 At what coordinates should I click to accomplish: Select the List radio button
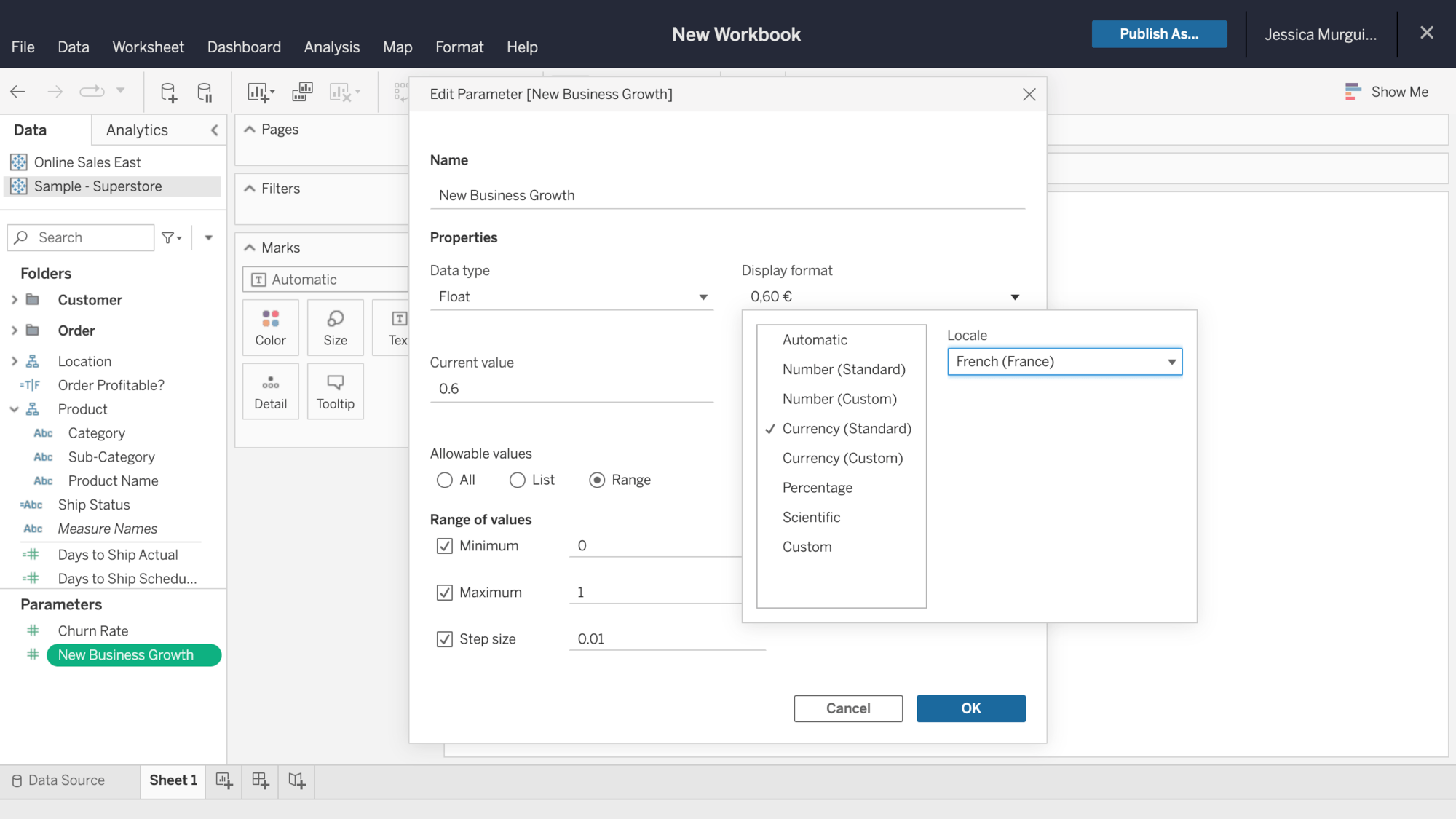[x=517, y=480]
